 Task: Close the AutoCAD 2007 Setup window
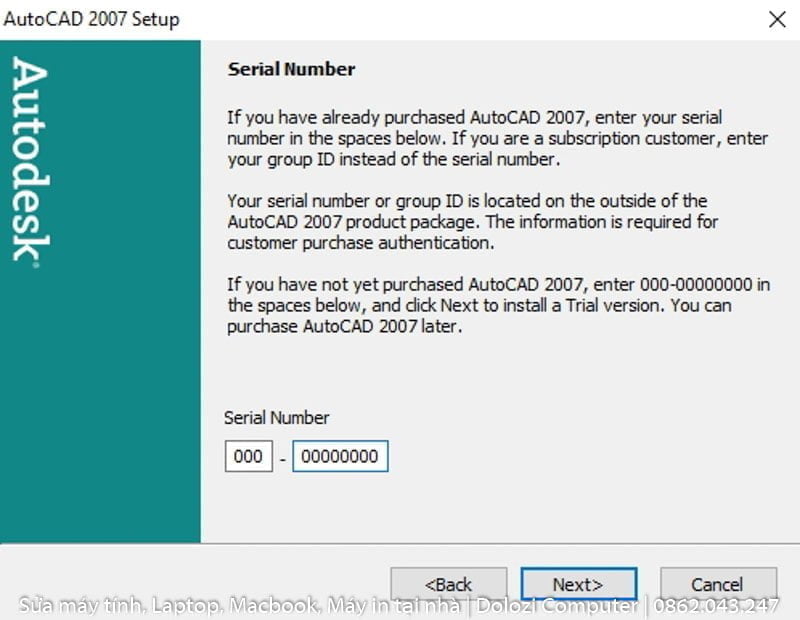point(776,19)
